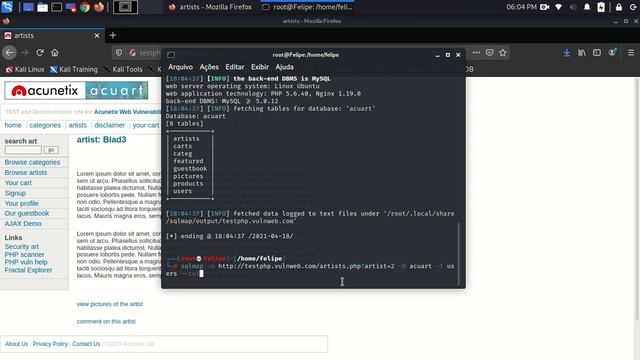Click the workspace switcher thumbnail
The image size is (640, 360).
pyautogui.click(x=125, y=7)
